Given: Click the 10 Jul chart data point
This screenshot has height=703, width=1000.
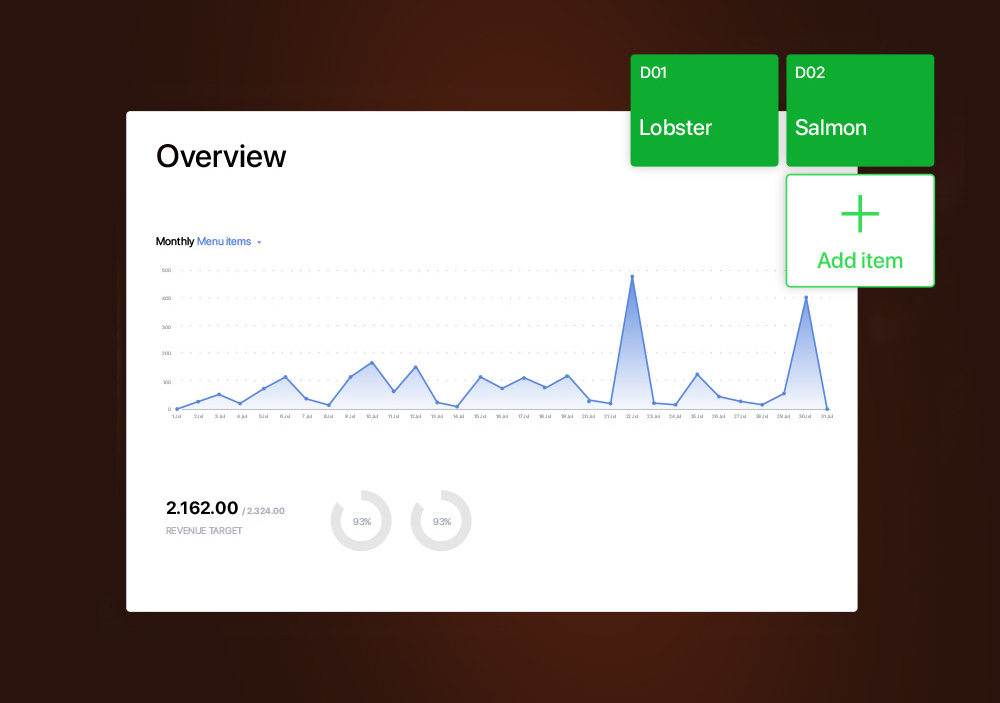Looking at the screenshot, I should [372, 363].
